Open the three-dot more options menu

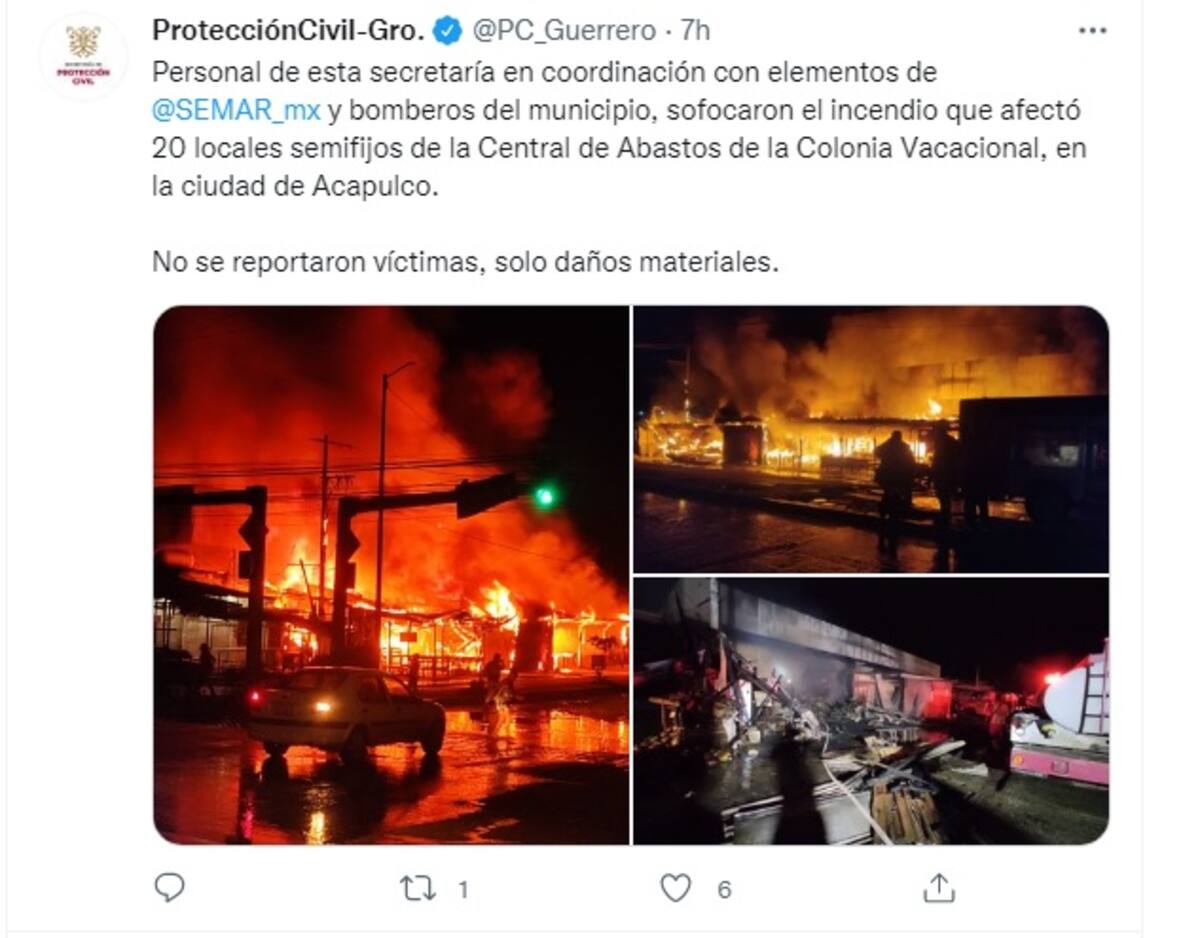[1092, 32]
